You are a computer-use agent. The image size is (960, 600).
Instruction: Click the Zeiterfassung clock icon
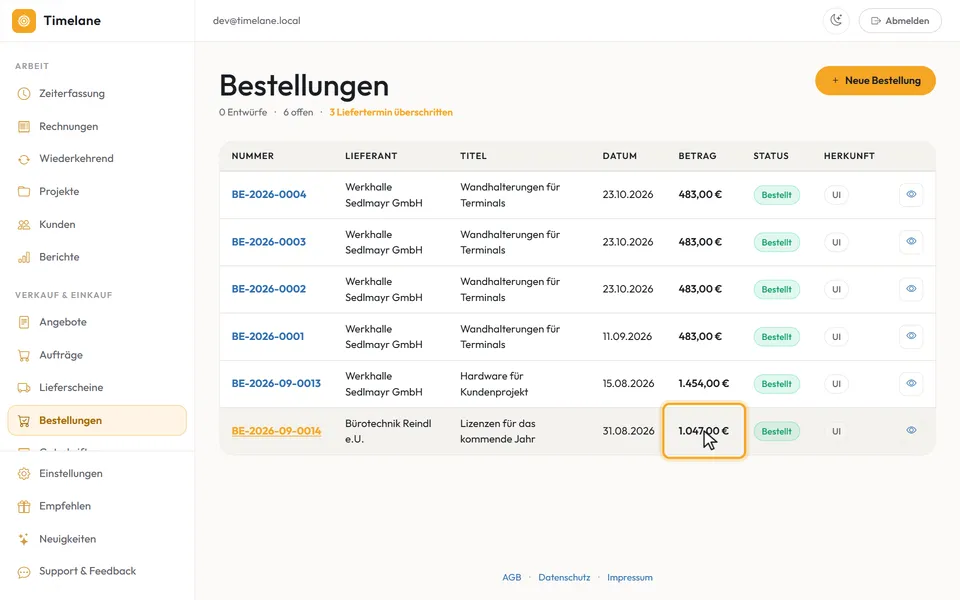[x=24, y=94]
